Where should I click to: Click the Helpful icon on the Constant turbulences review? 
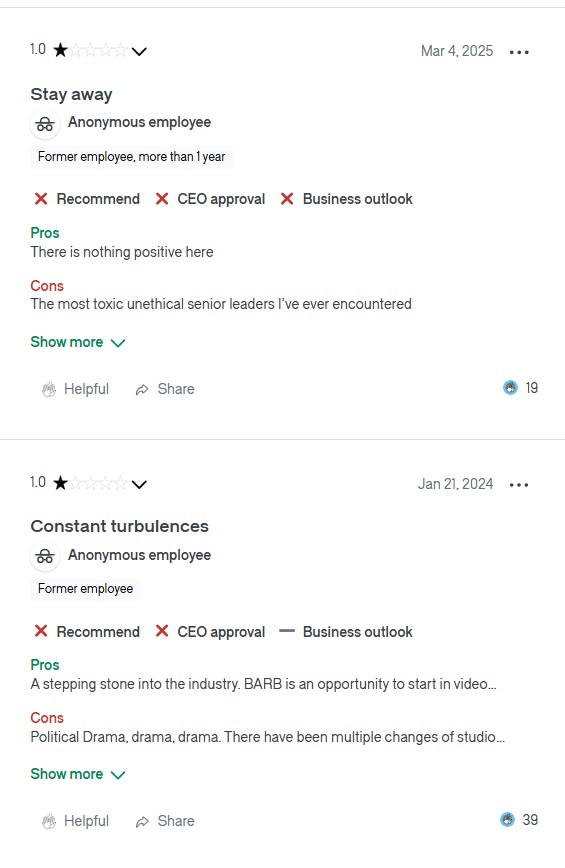[49, 822]
